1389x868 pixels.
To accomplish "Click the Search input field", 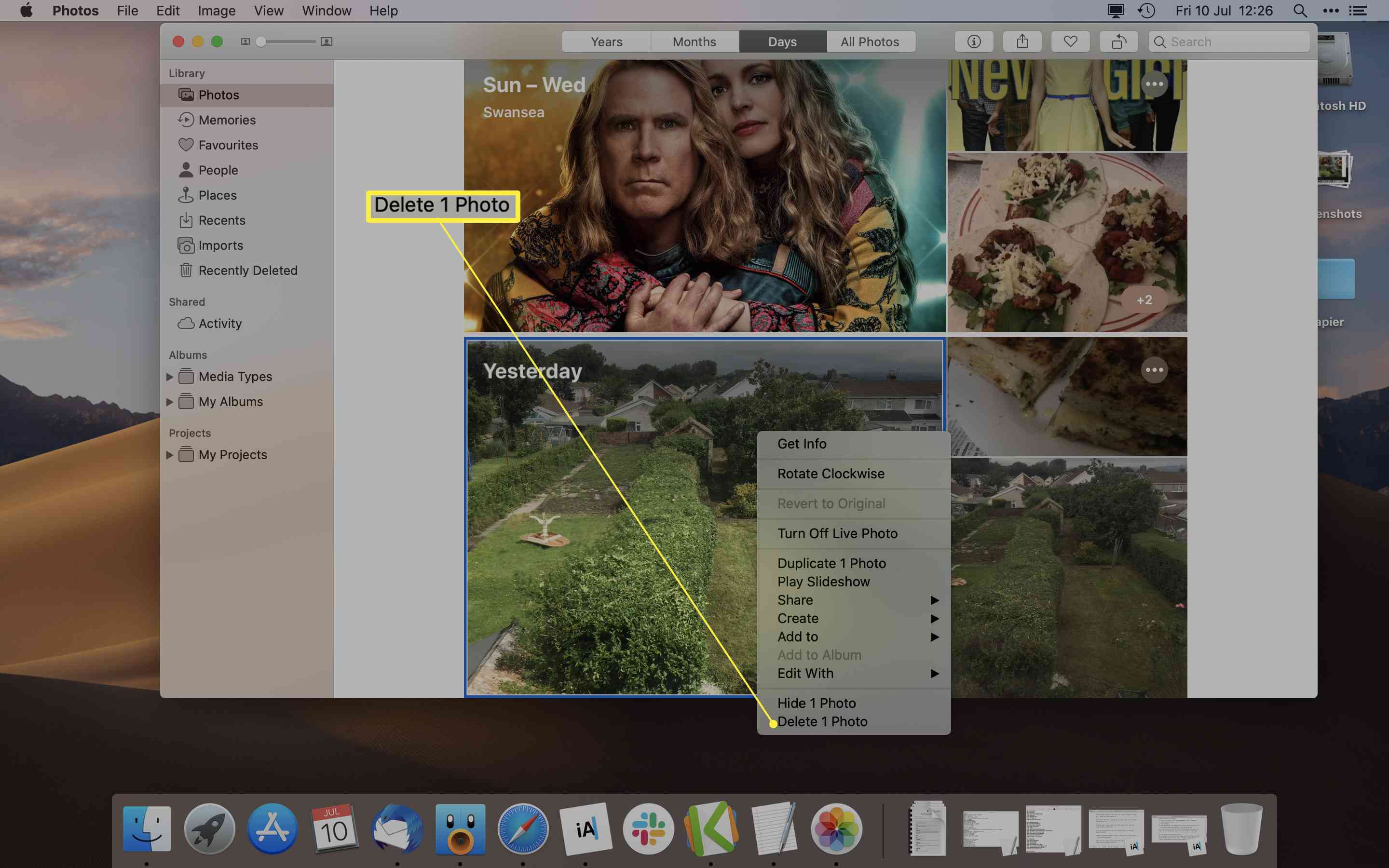I will (1229, 41).
